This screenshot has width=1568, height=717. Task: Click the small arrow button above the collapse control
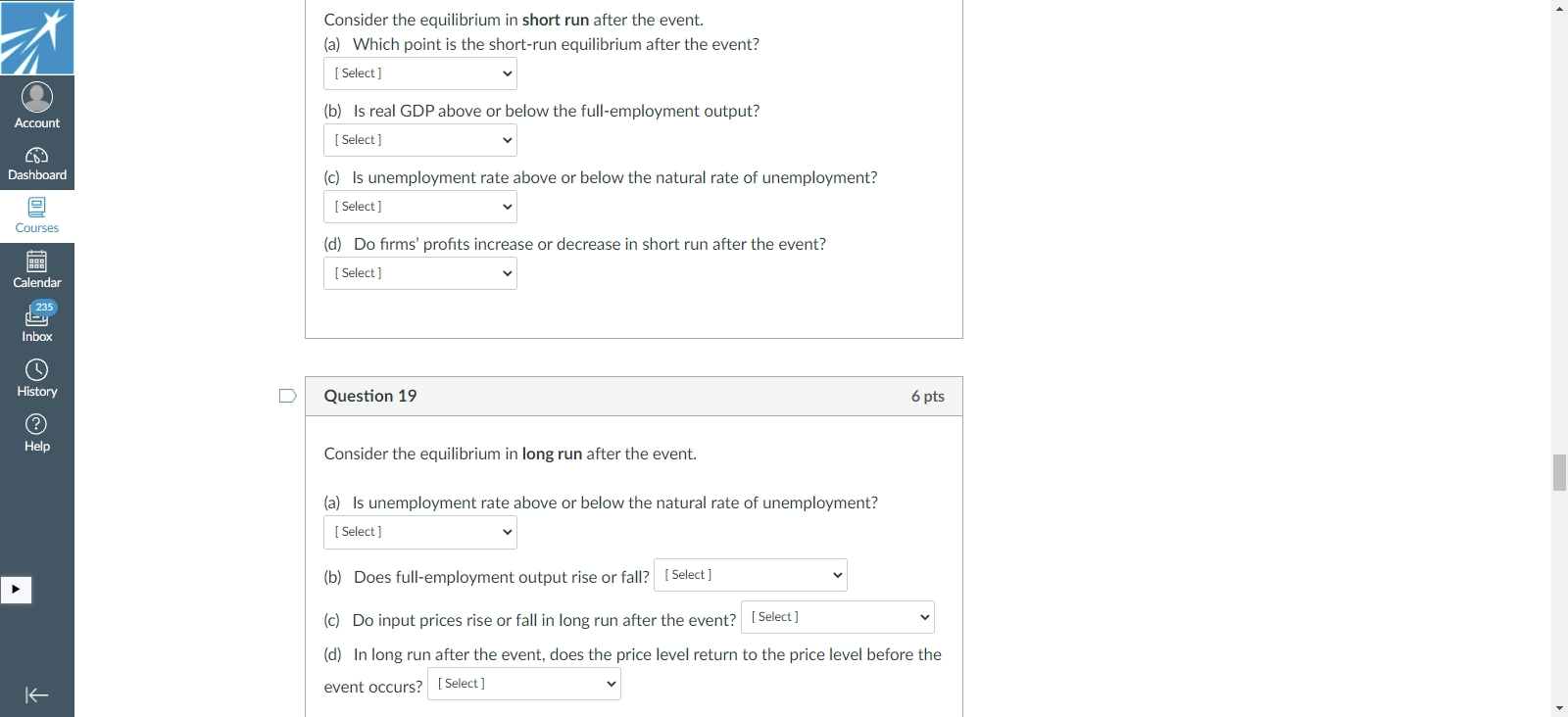16,590
